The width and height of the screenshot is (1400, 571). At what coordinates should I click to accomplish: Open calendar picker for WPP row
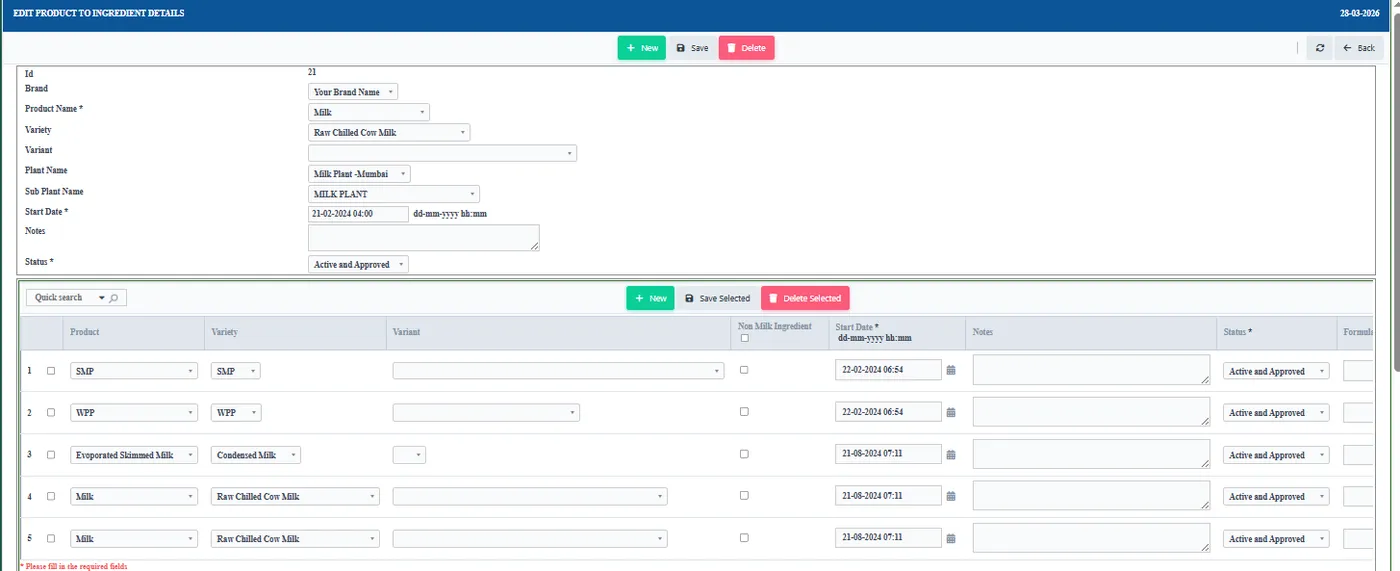[951, 412]
